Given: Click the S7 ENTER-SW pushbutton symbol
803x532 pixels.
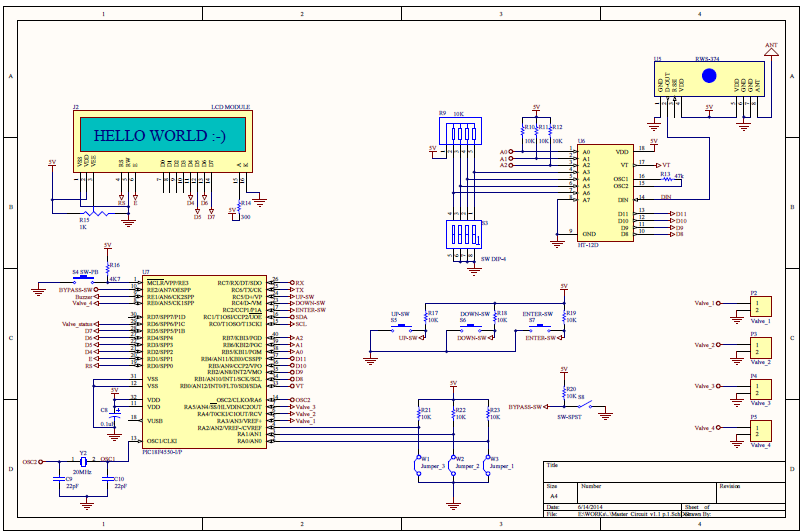Looking at the screenshot, I should click(x=540, y=327).
